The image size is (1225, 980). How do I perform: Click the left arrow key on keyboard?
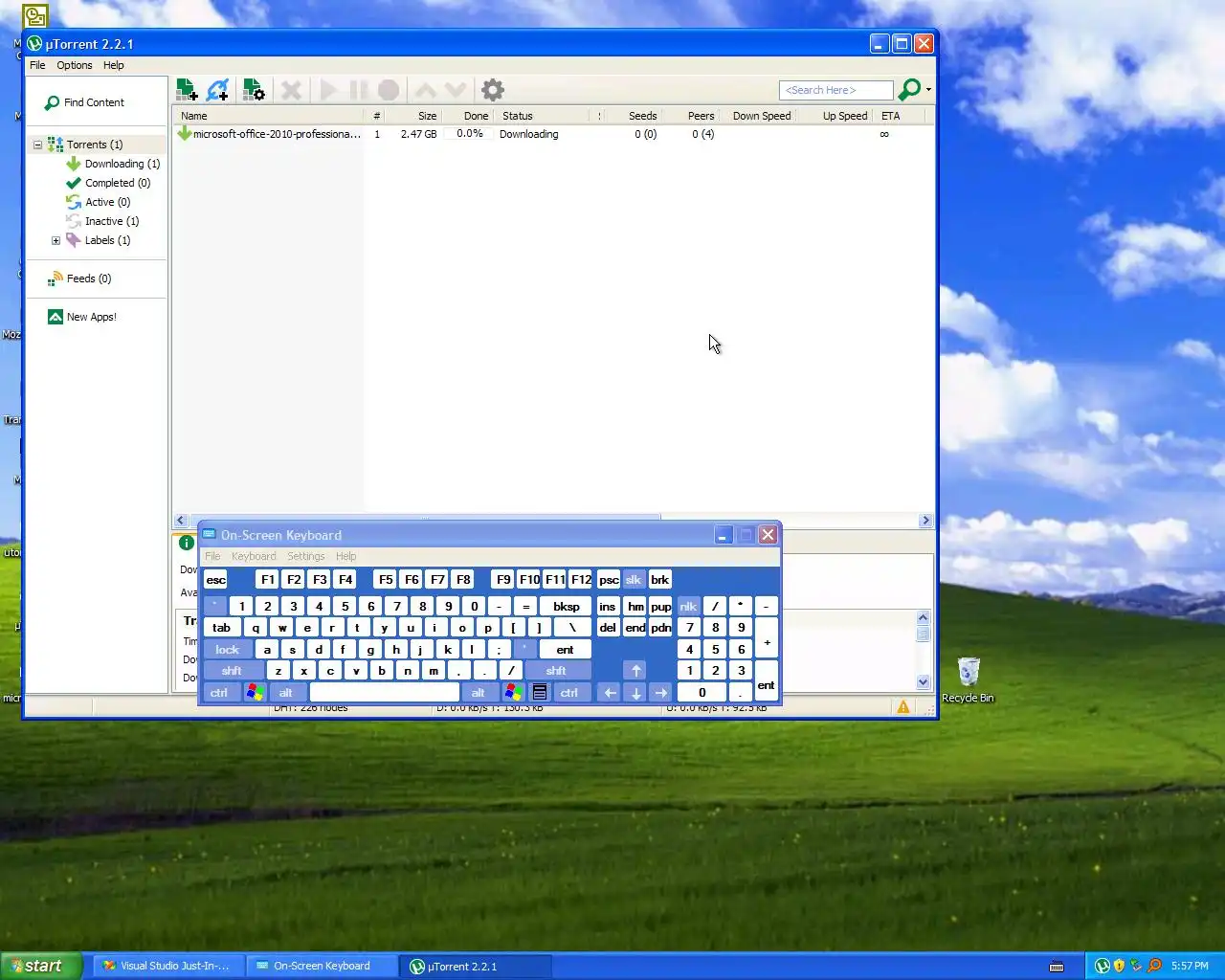[610, 693]
